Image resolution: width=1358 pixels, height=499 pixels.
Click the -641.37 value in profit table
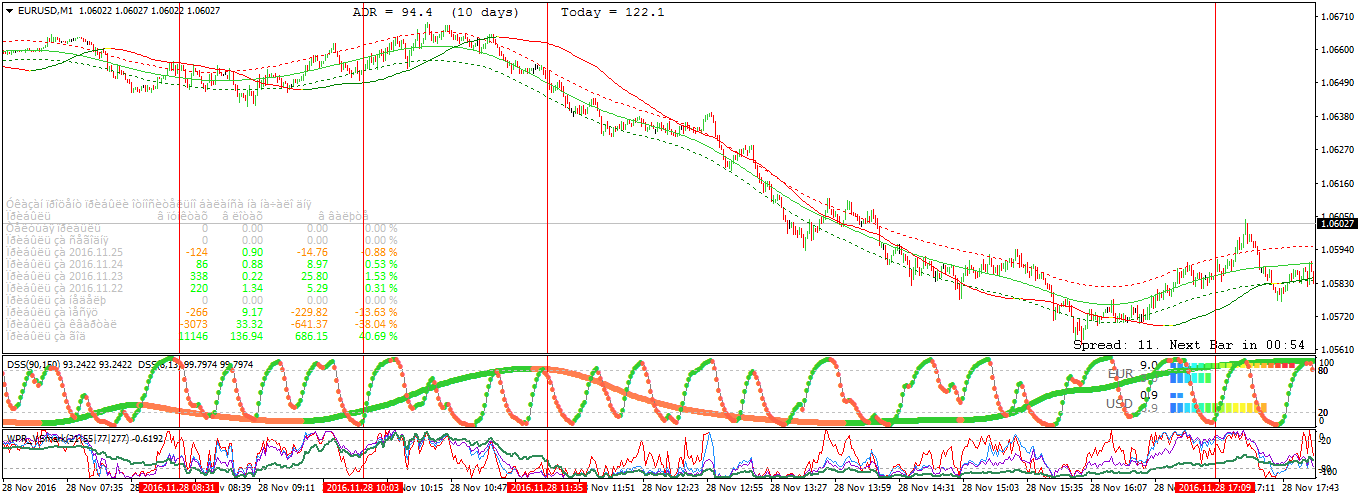point(308,324)
